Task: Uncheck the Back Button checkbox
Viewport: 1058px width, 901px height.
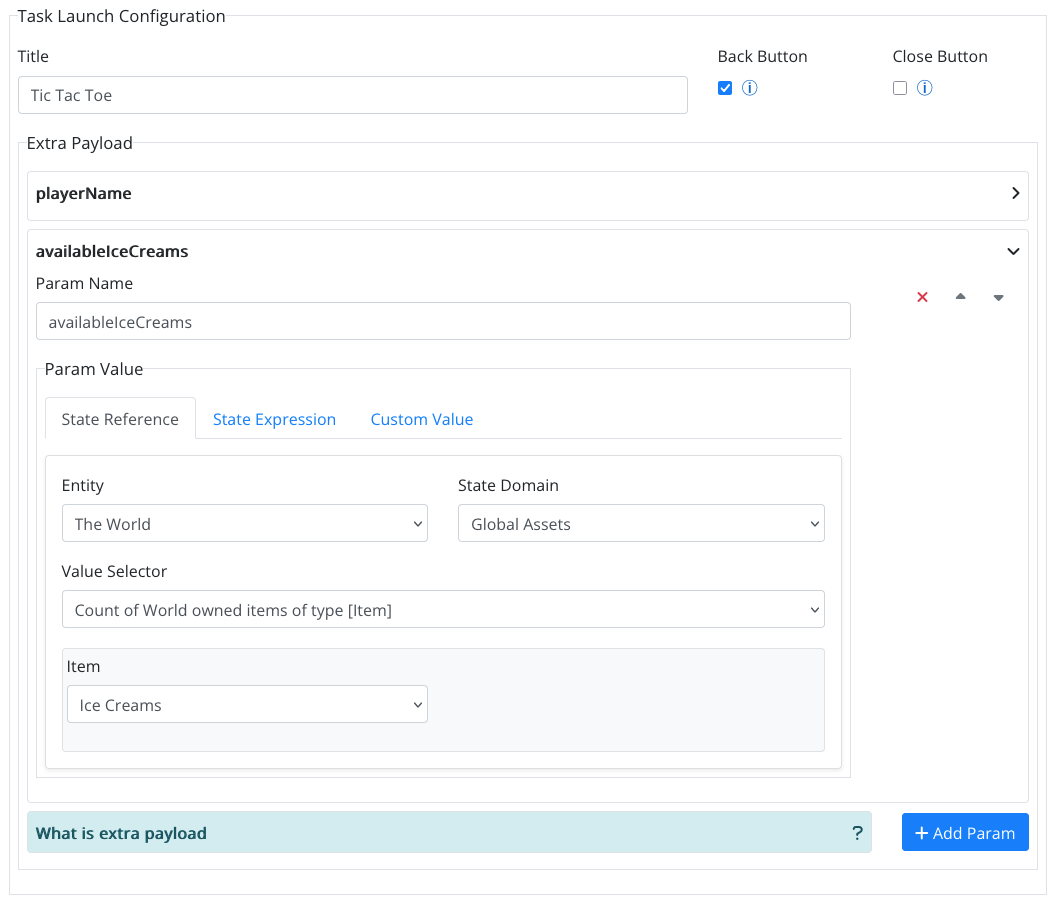Action: (x=725, y=88)
